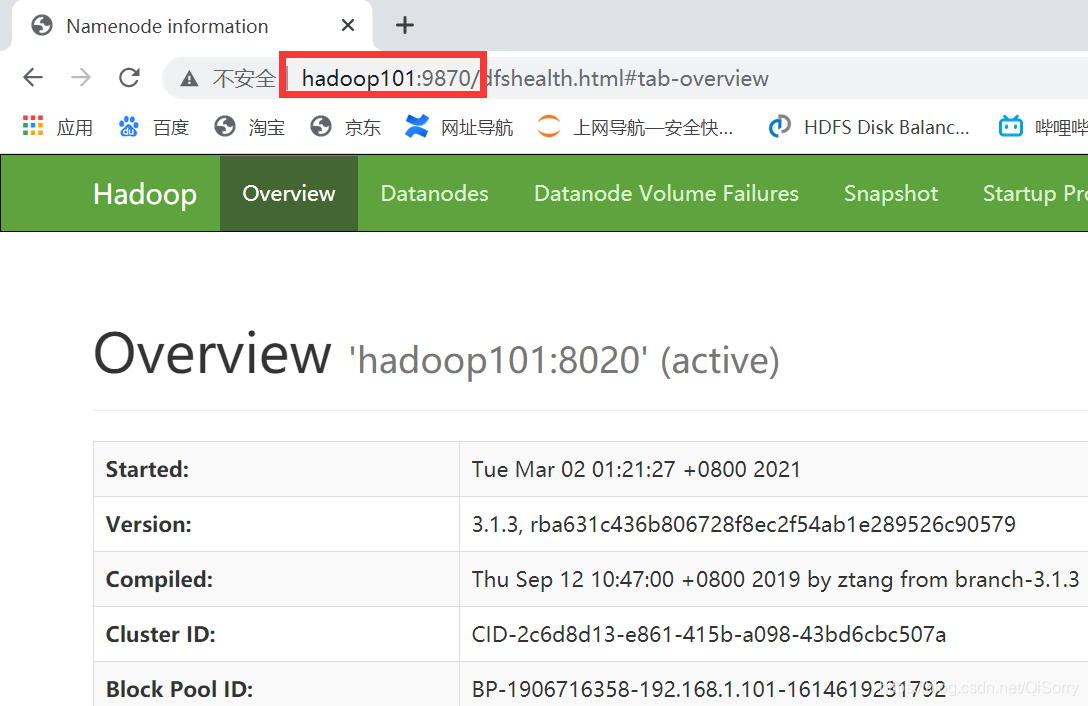Click the CID-2c6d8d13 cluster value
1088x706 pixels.
[x=708, y=634]
